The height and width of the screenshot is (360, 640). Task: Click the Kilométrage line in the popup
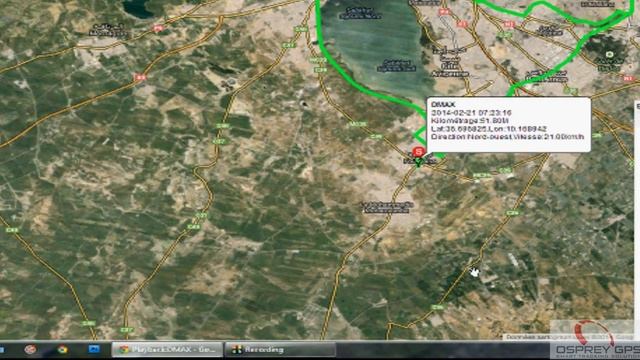click(470, 121)
